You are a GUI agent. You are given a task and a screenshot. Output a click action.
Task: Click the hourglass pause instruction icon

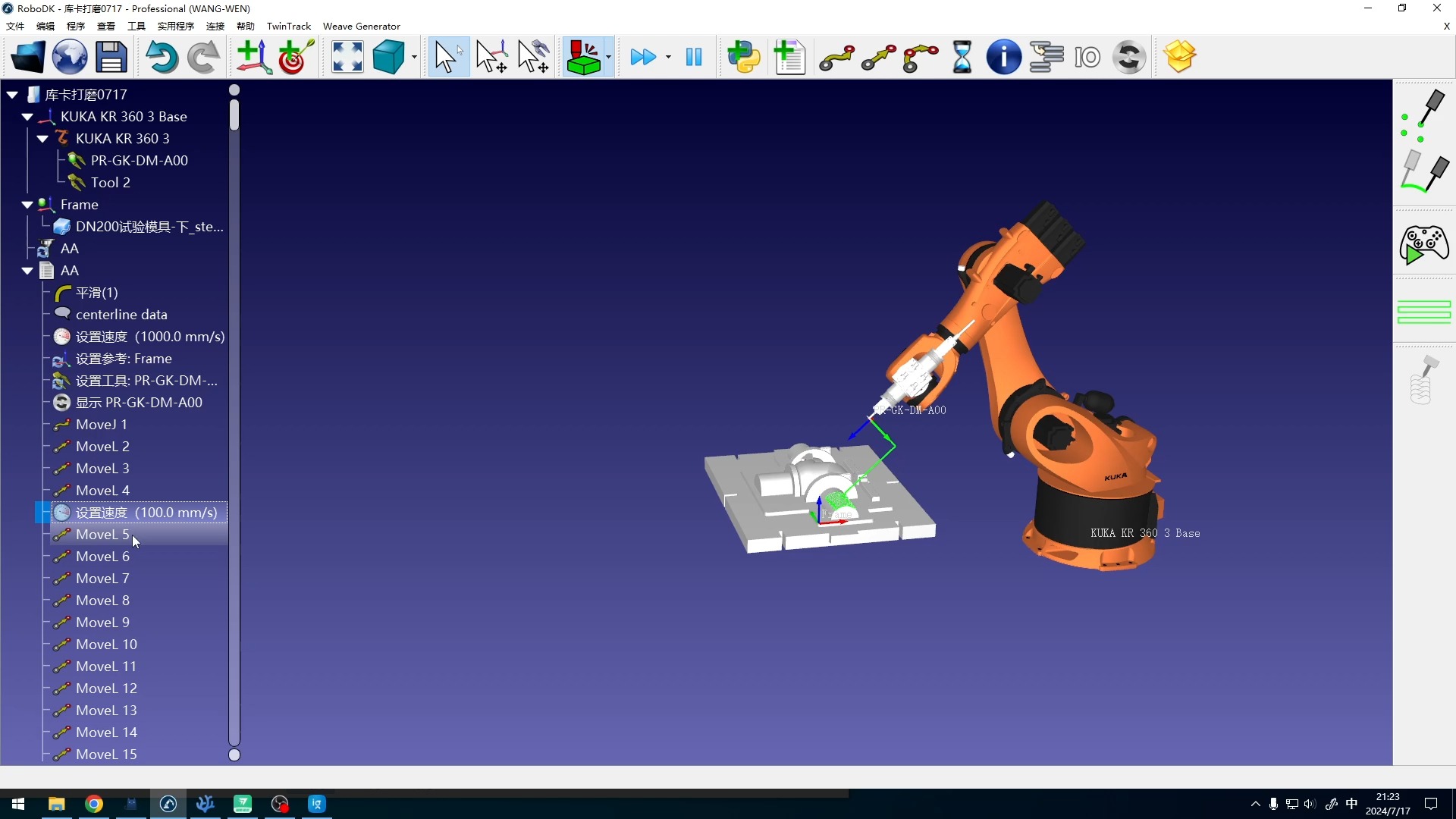962,57
